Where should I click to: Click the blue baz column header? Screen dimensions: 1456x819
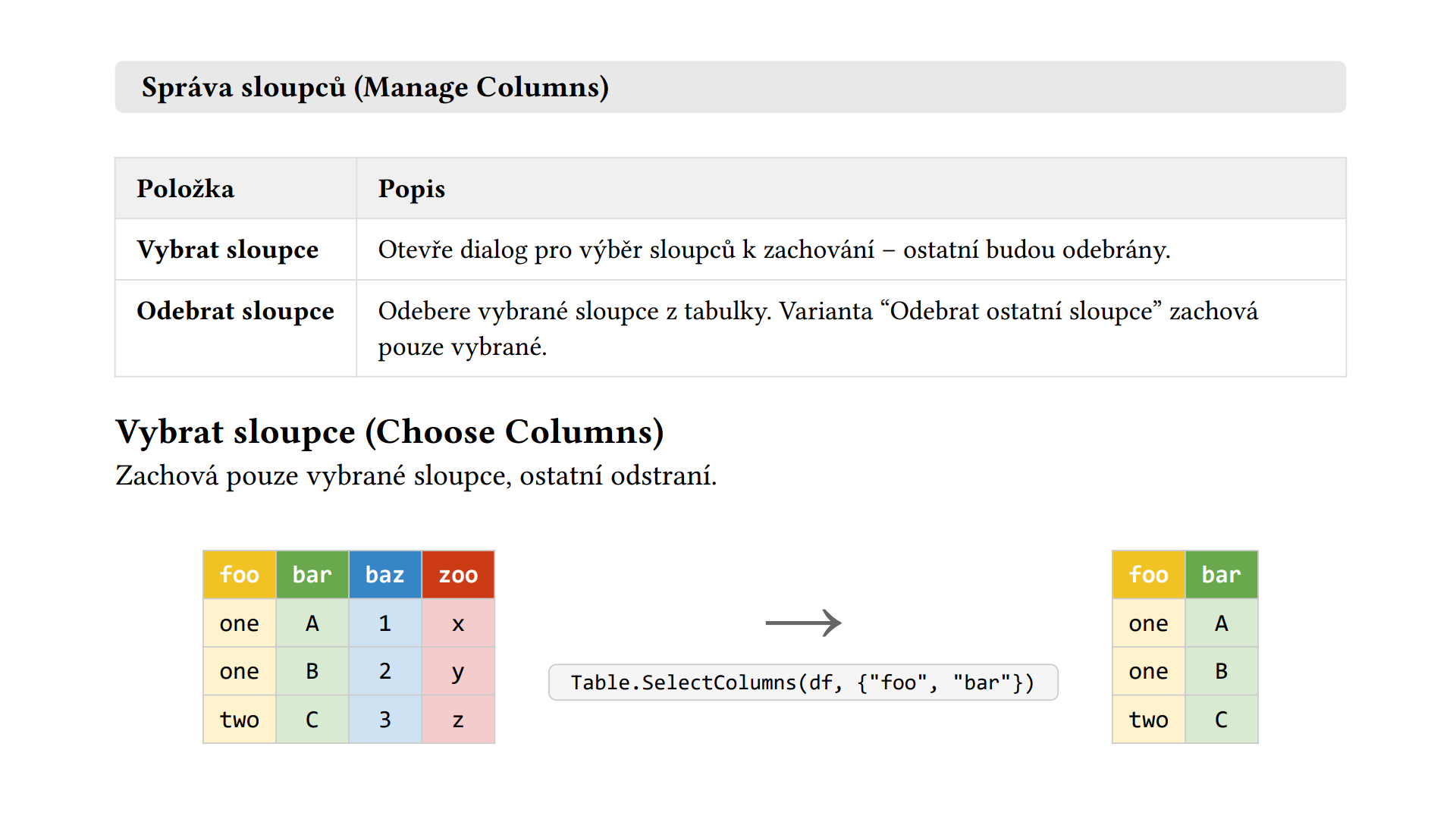click(x=385, y=575)
